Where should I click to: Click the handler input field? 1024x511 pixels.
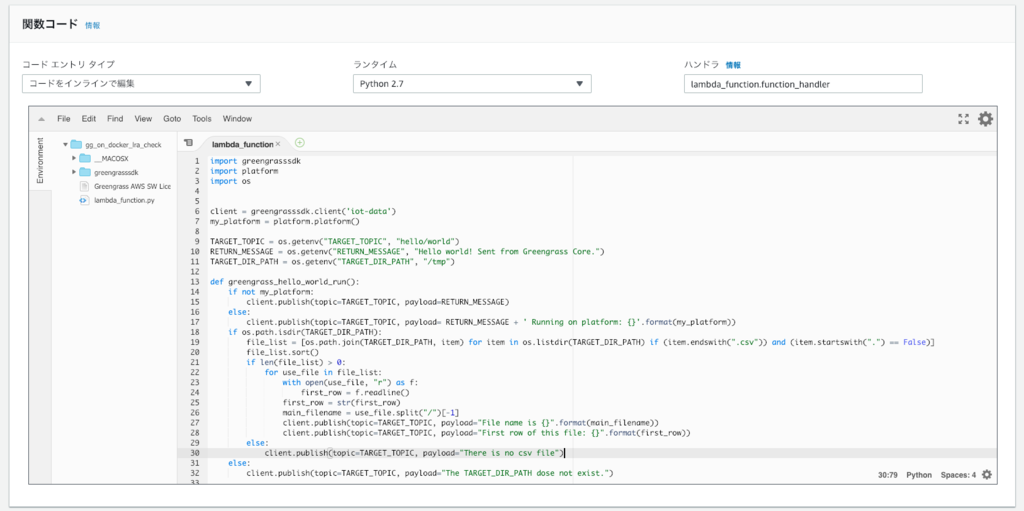tap(803, 84)
